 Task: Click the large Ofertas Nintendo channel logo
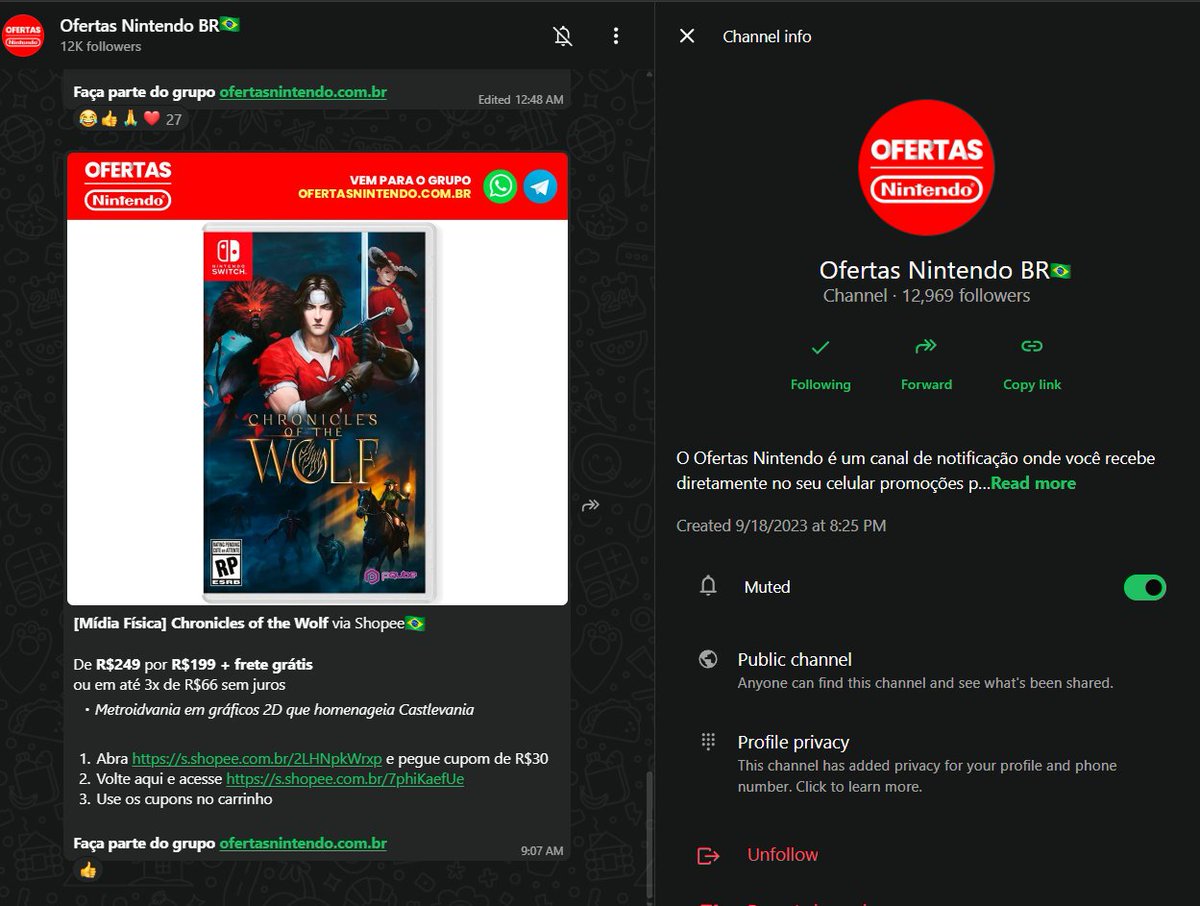click(x=927, y=167)
